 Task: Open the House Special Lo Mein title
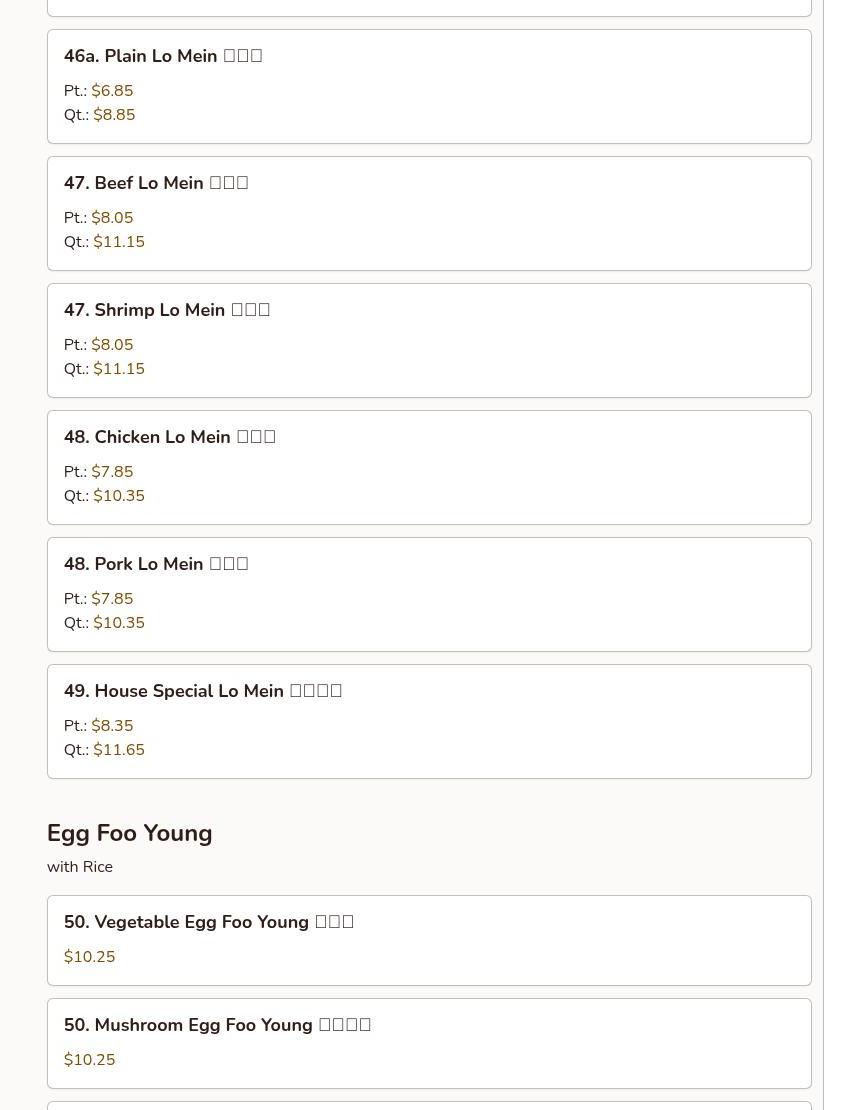(x=203, y=691)
